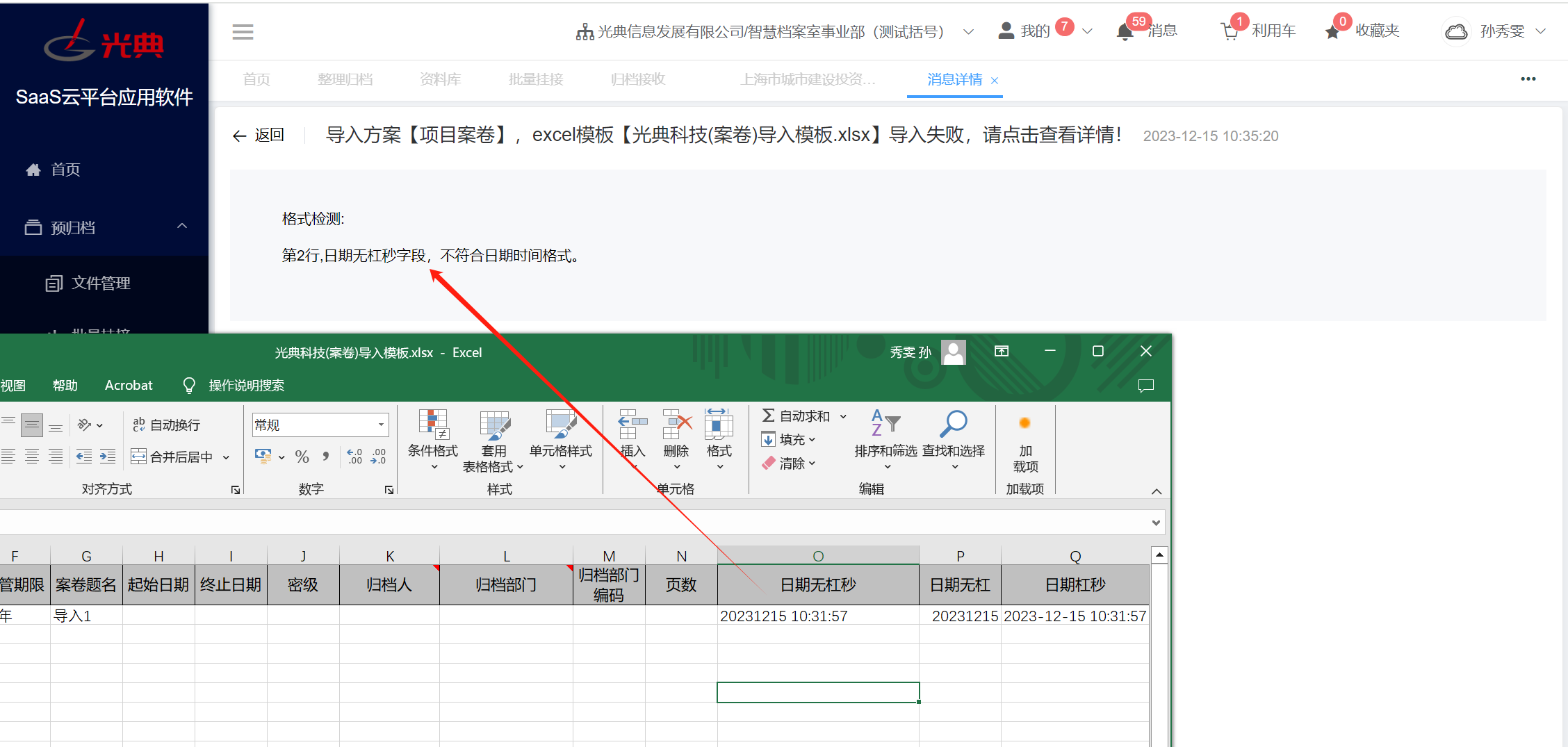Switch to 批量挂接 tab
Image resolution: width=1568 pixels, height=747 pixels.
point(536,79)
